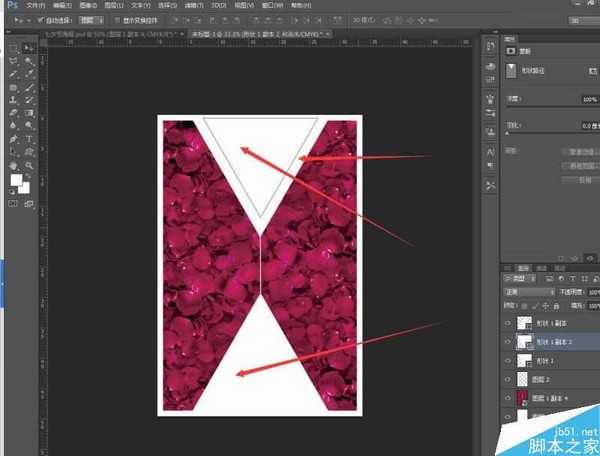Click the foreground color swatch
The image size is (600, 456).
tap(16, 181)
